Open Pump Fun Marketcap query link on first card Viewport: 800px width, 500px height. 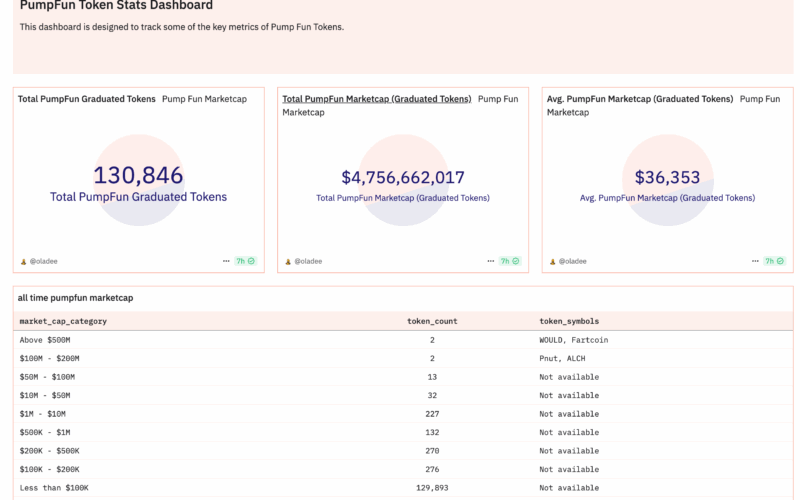pos(205,99)
